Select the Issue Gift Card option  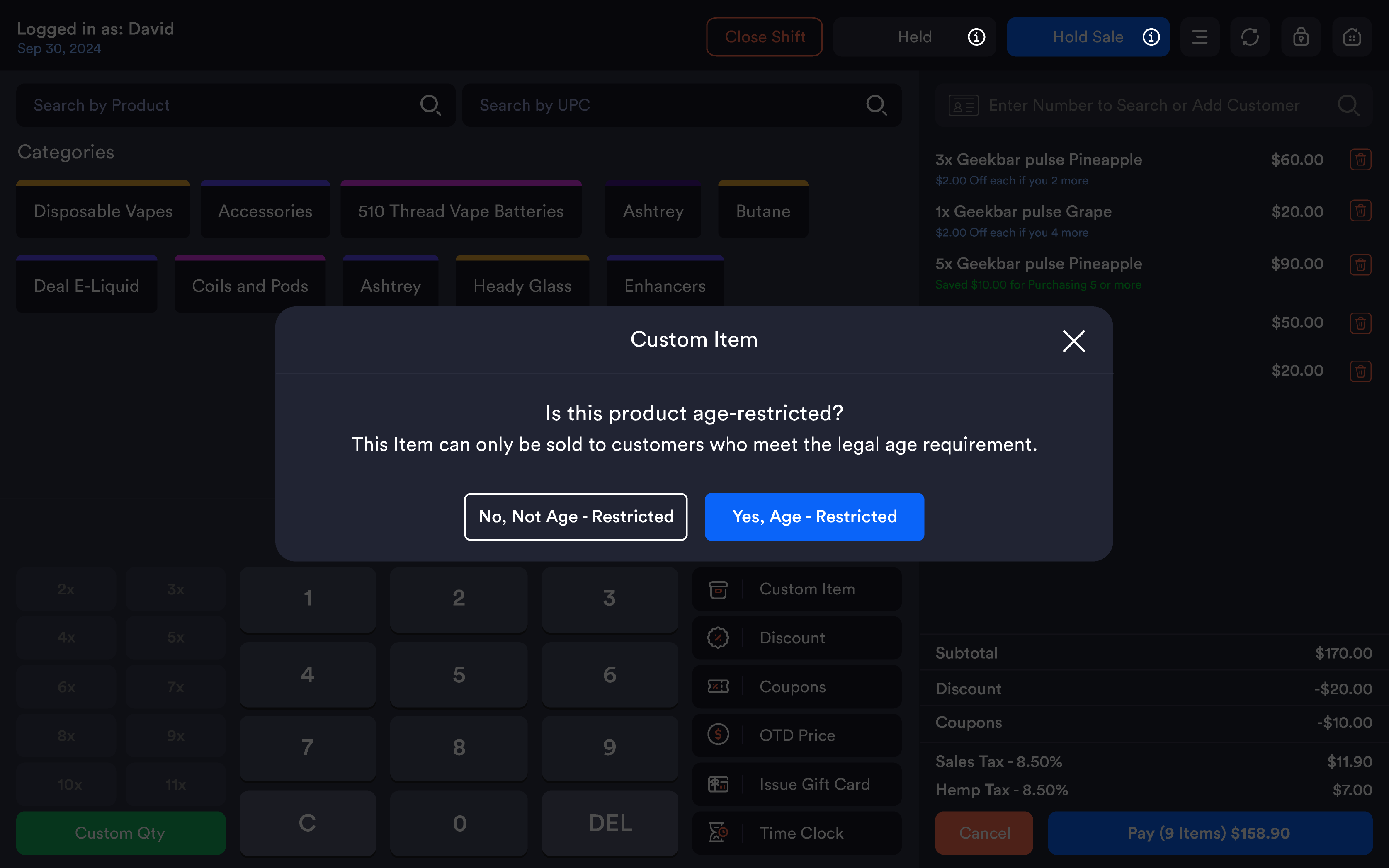[796, 784]
